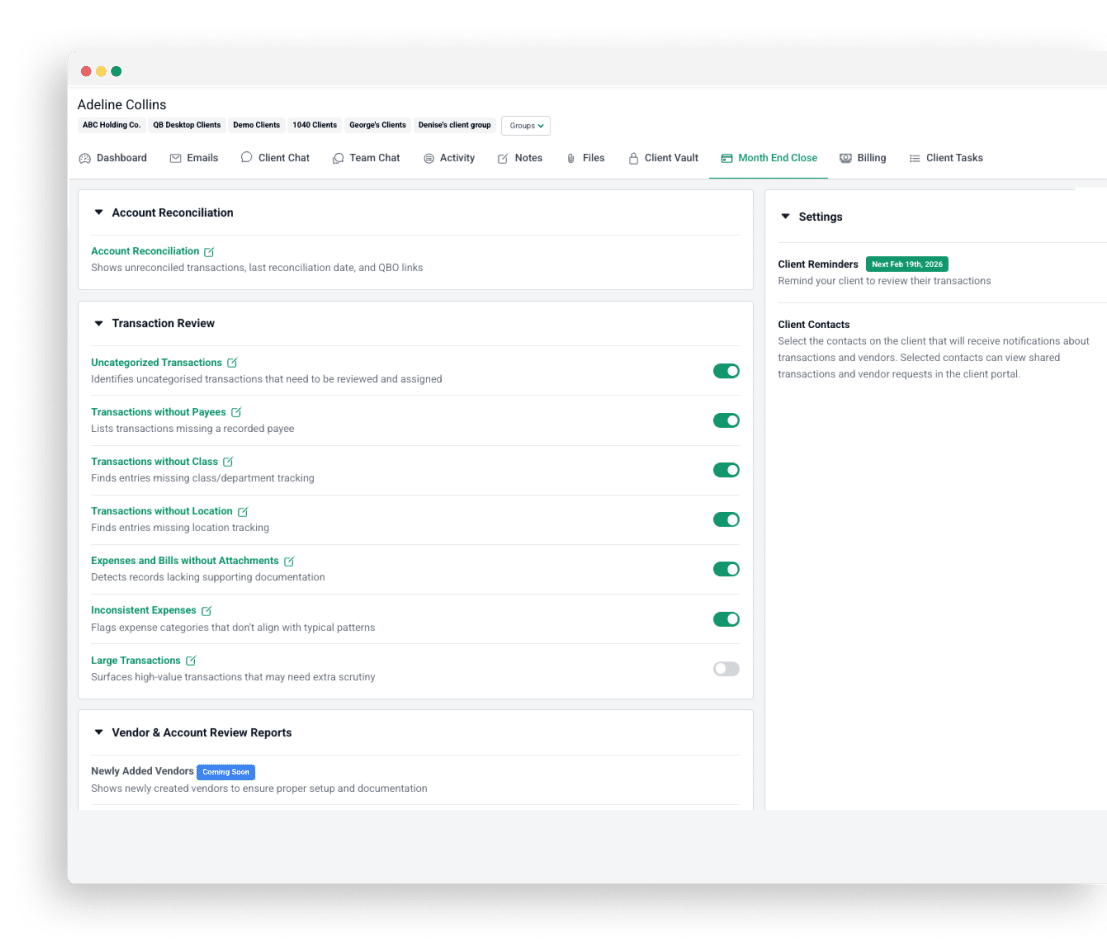This screenshot has width=1107, height=951.
Task: Open the Uncategorized Transactions report link
Action: pyautogui.click(x=157, y=362)
